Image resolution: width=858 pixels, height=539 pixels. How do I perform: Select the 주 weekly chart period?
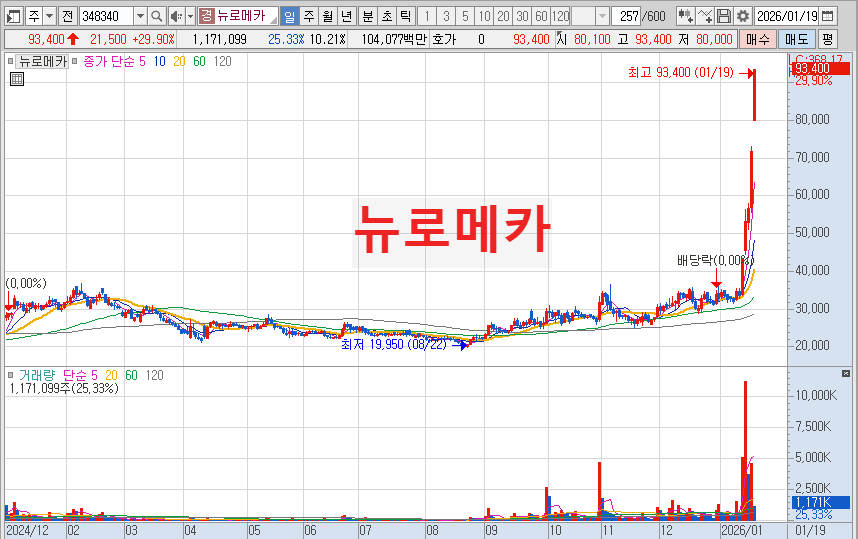click(x=309, y=16)
